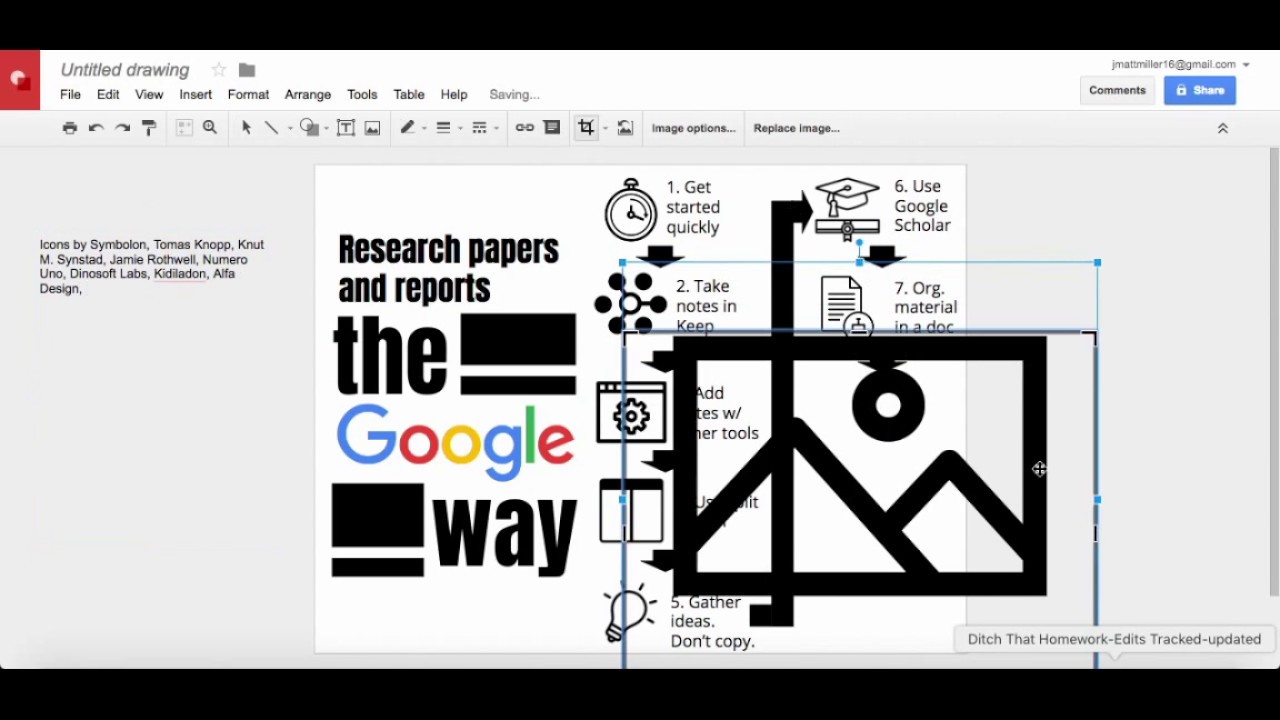This screenshot has height=720, width=1280.
Task: Open the Comments panel
Action: tap(1117, 90)
